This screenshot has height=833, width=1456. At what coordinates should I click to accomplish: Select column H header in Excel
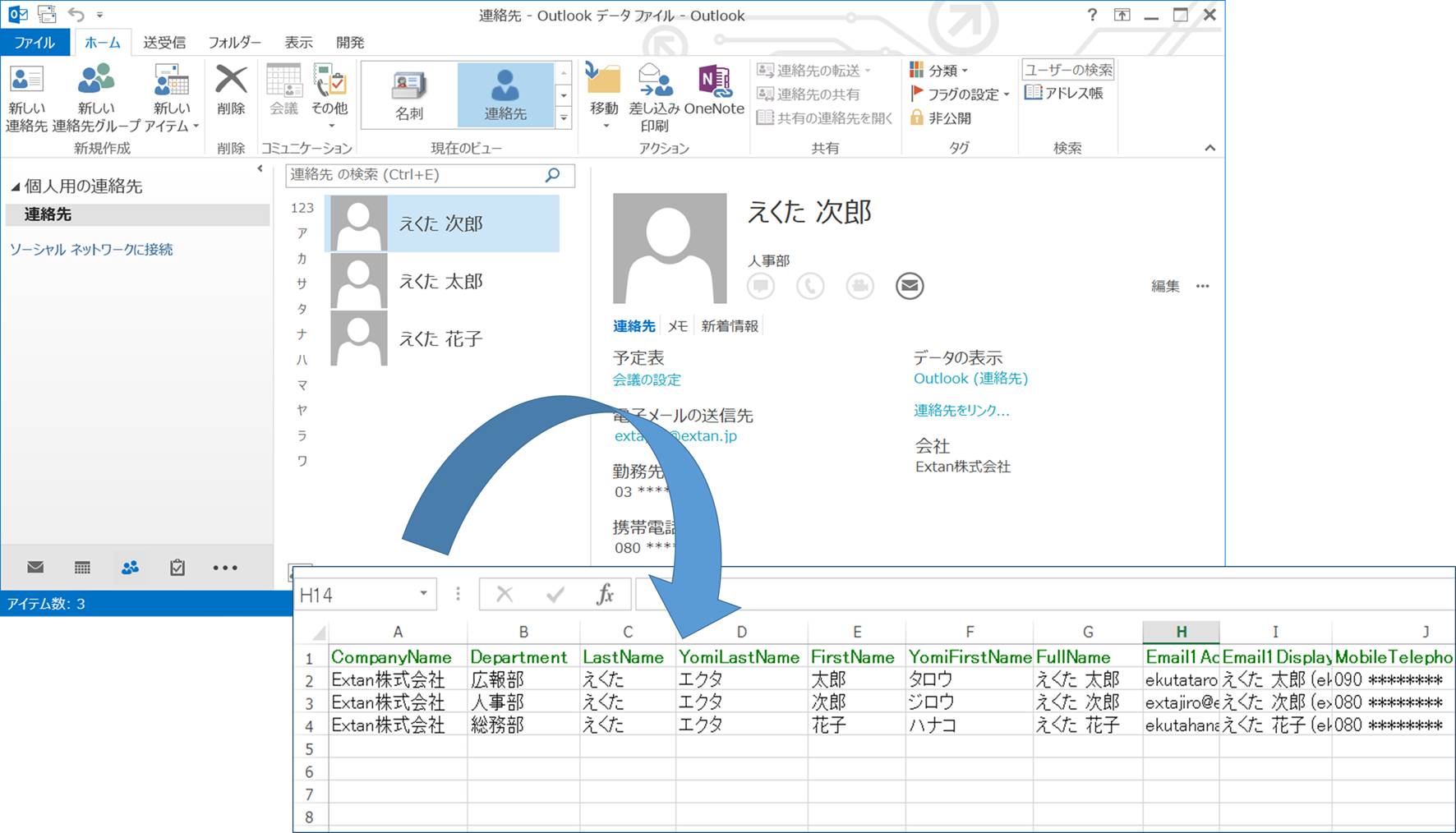click(1181, 632)
